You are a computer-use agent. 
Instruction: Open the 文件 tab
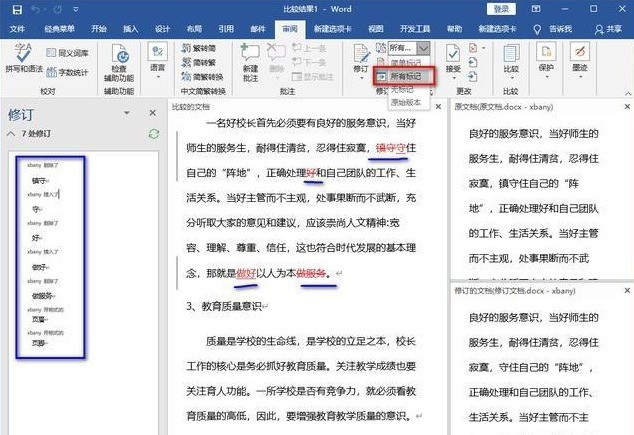click(17, 29)
